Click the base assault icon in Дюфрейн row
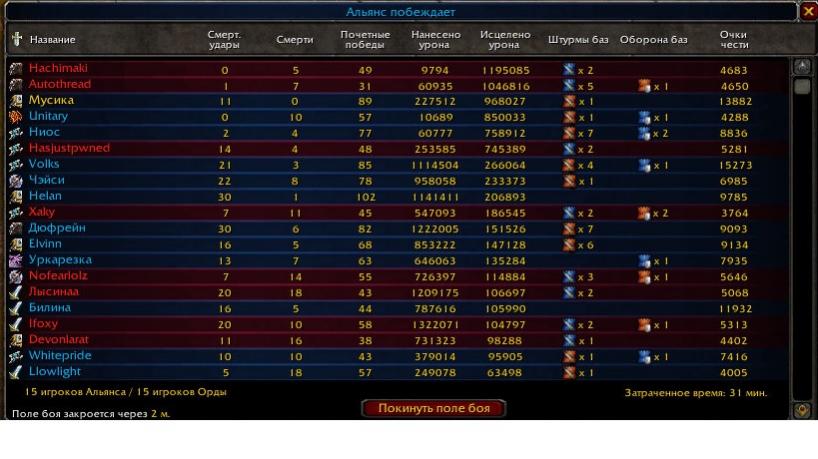818x459 pixels. 569,229
